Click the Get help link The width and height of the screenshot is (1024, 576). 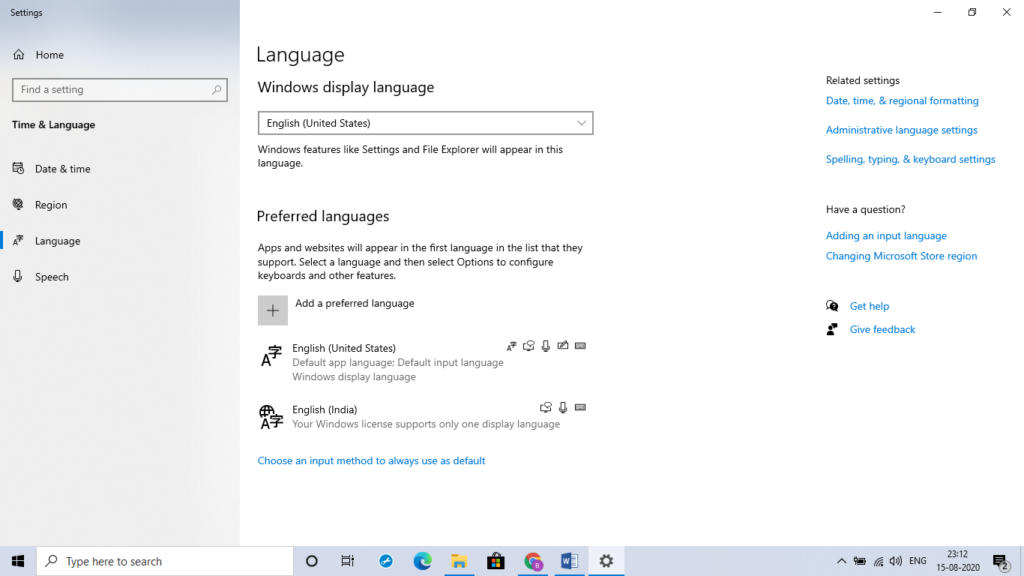(x=869, y=306)
